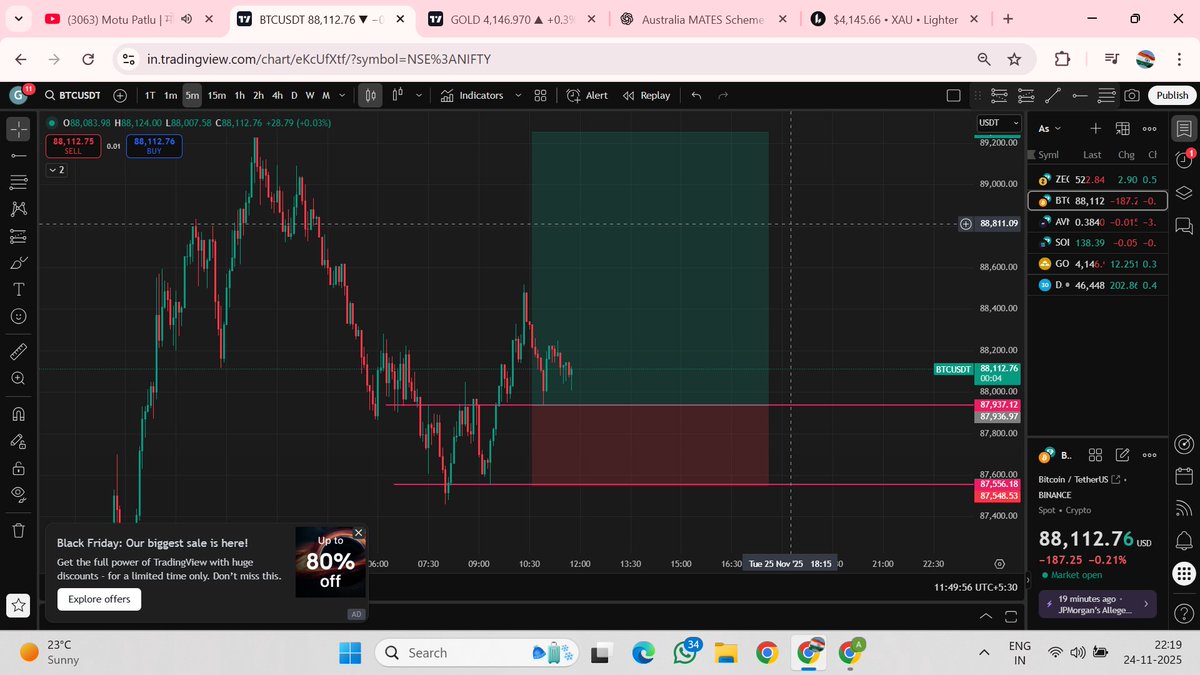
Task: Select the ruler Measure tool
Action: pos(18,352)
